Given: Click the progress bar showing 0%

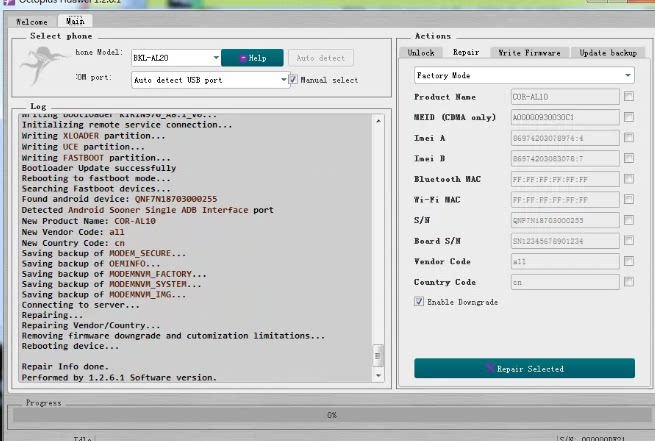Looking at the screenshot, I should click(x=332, y=415).
